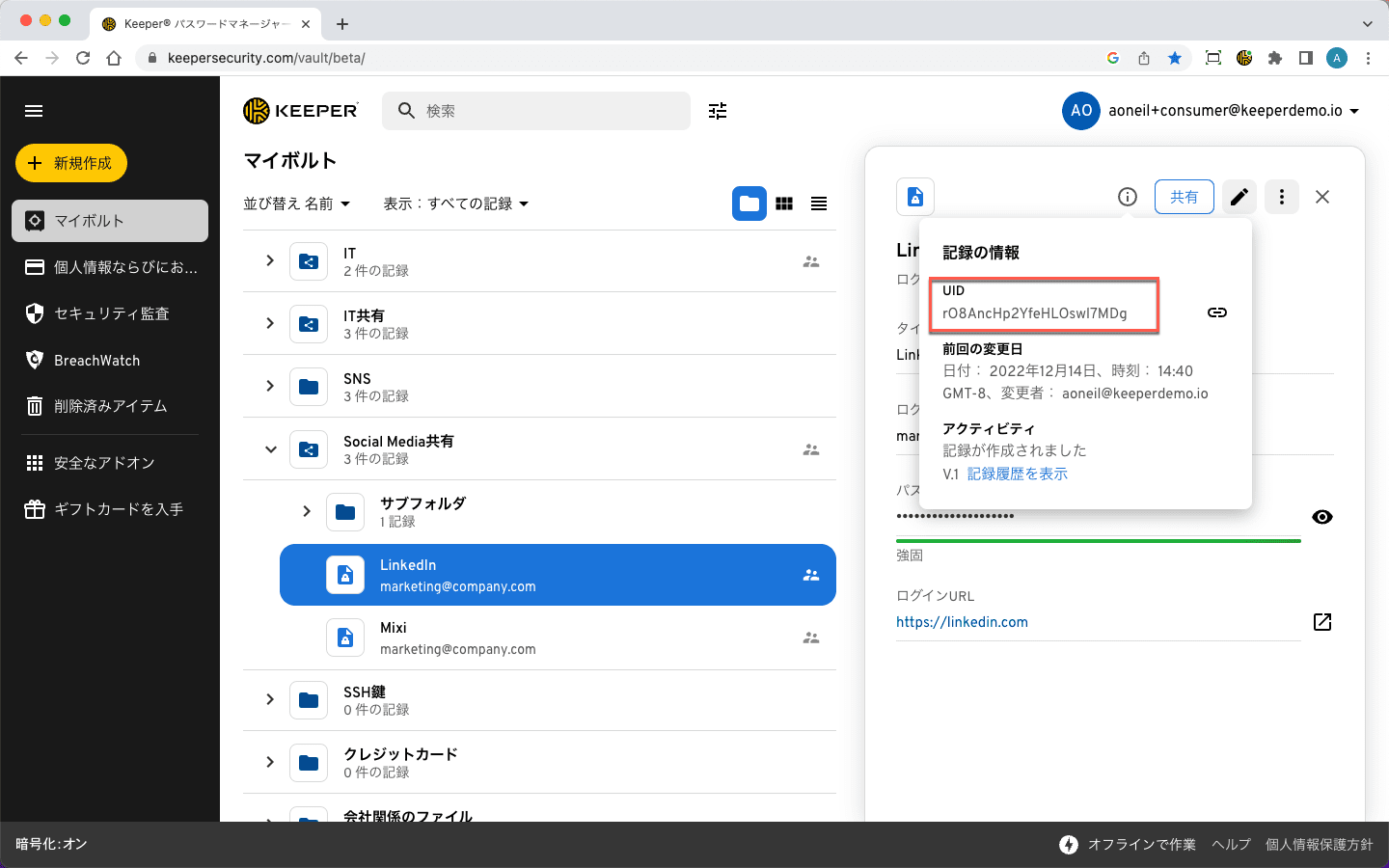This screenshot has width=1389, height=868.
Task: Switch to grid view layout
Action: tap(784, 203)
